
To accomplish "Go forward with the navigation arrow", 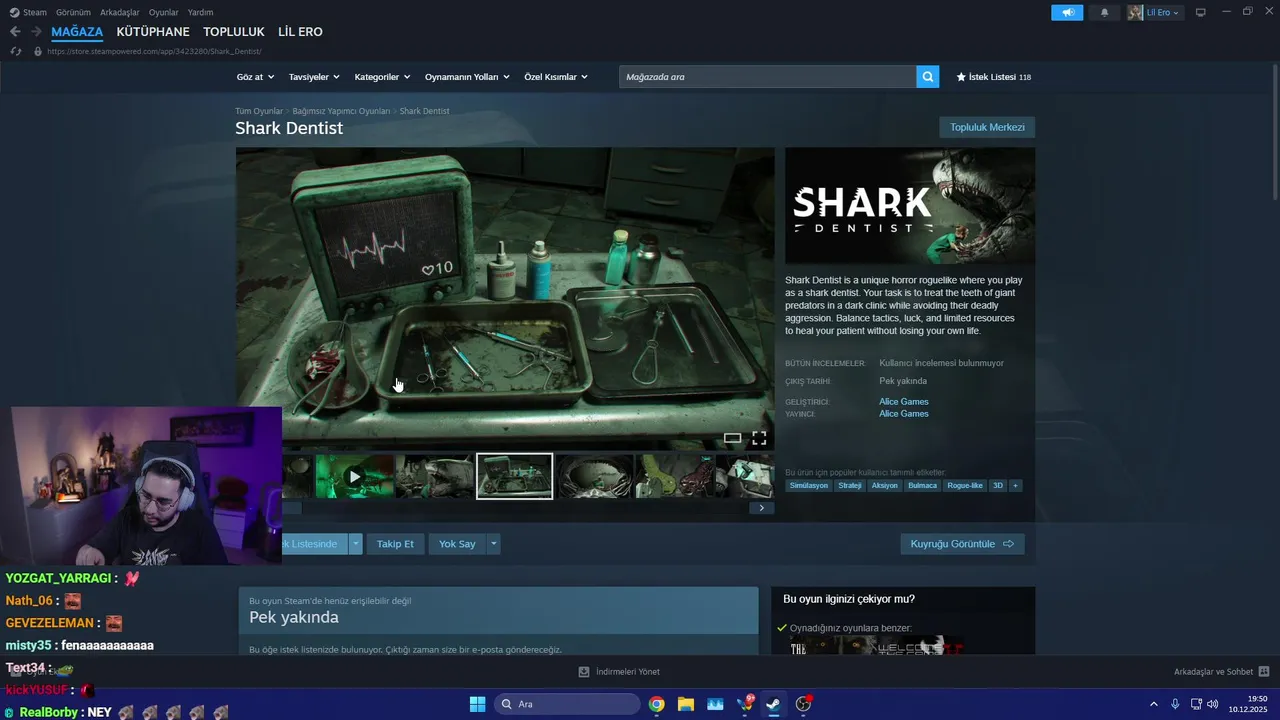I will (36, 32).
